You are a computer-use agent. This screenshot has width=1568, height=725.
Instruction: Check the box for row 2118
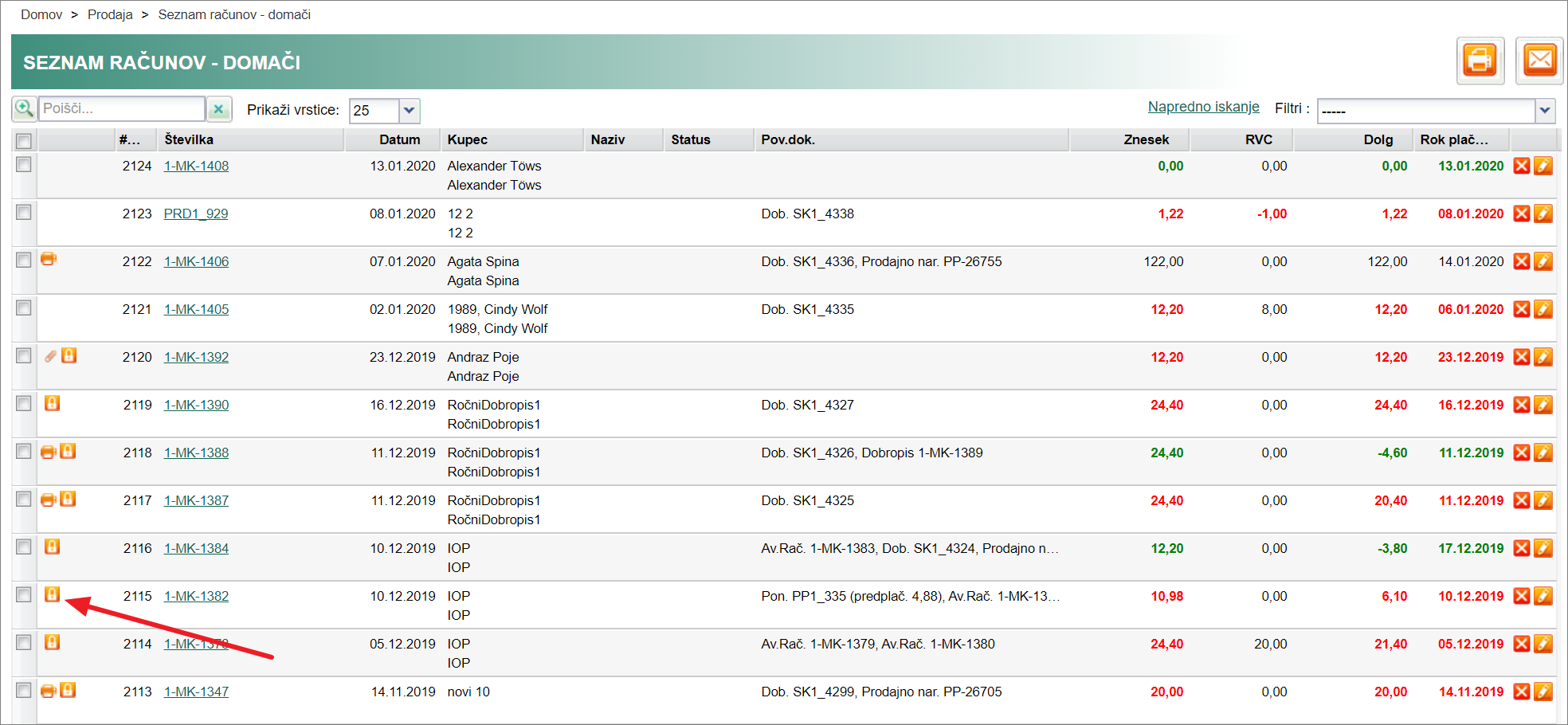[x=24, y=451]
